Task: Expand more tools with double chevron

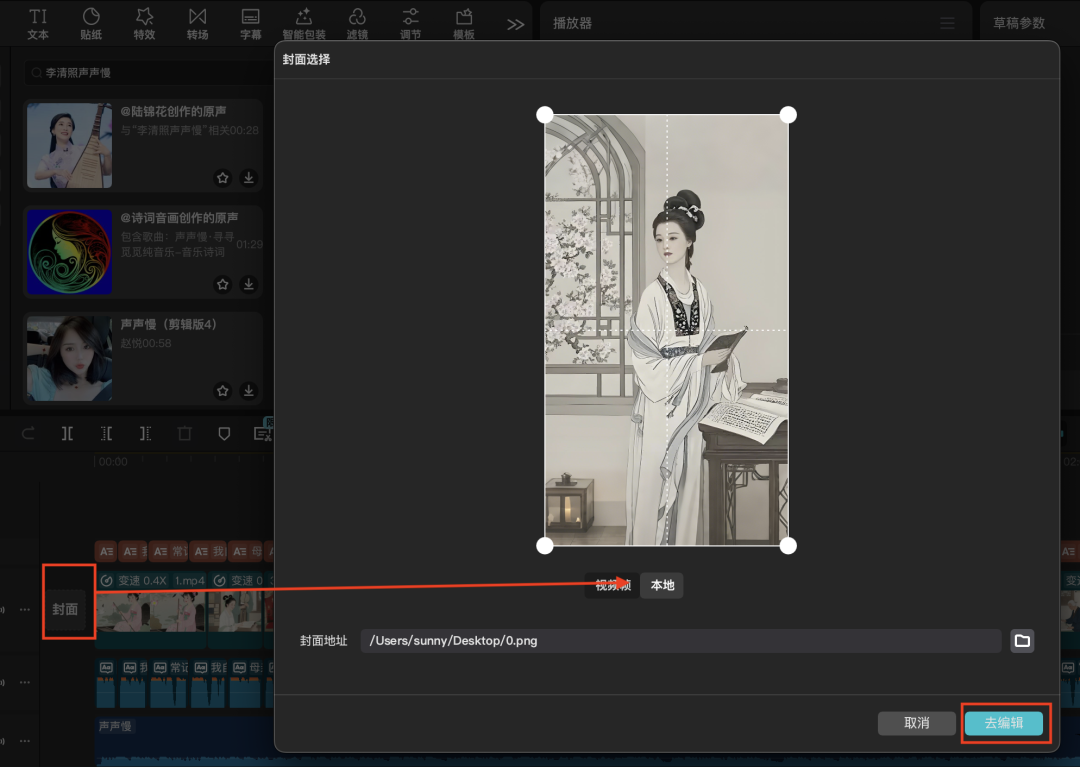Action: 515,24
